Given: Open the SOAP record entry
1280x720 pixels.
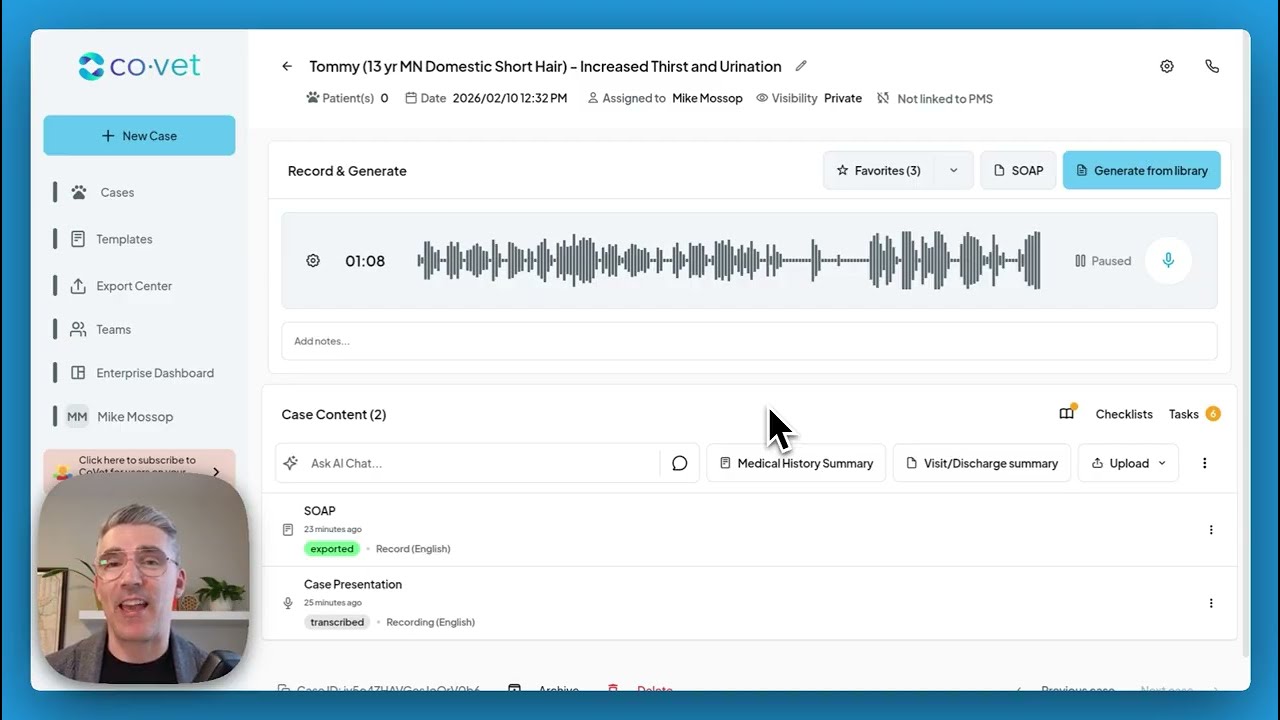Looking at the screenshot, I should pyautogui.click(x=749, y=530).
